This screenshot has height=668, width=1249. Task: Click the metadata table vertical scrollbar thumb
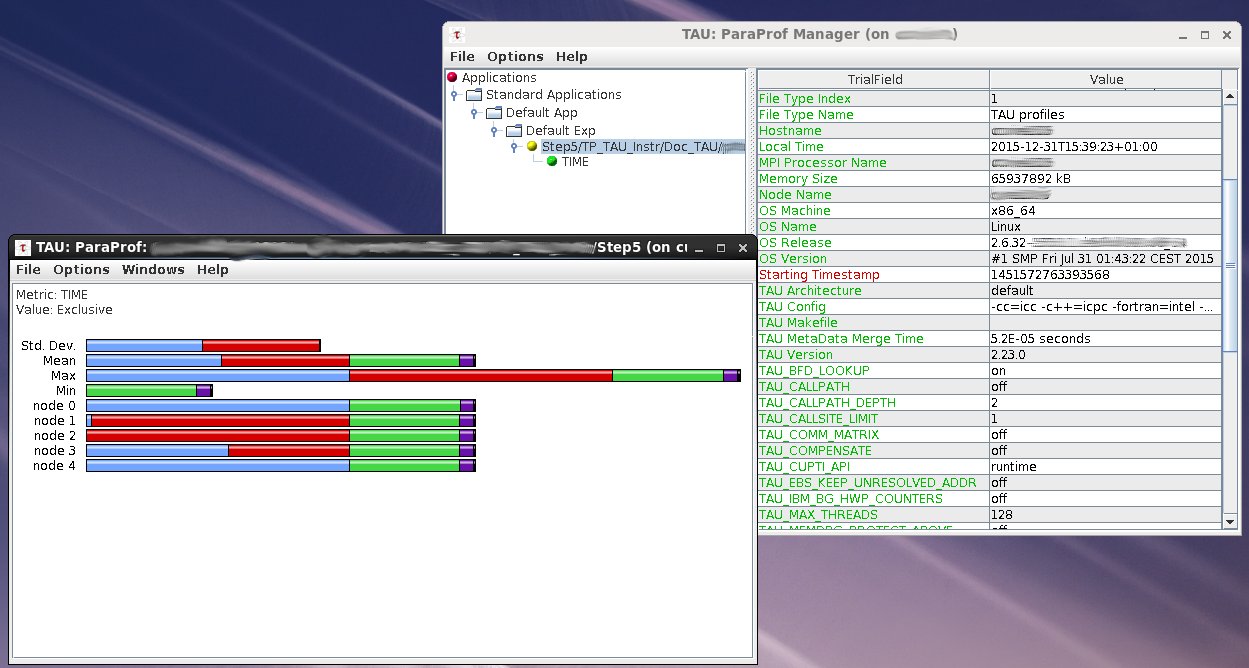pyautogui.click(x=1230, y=265)
